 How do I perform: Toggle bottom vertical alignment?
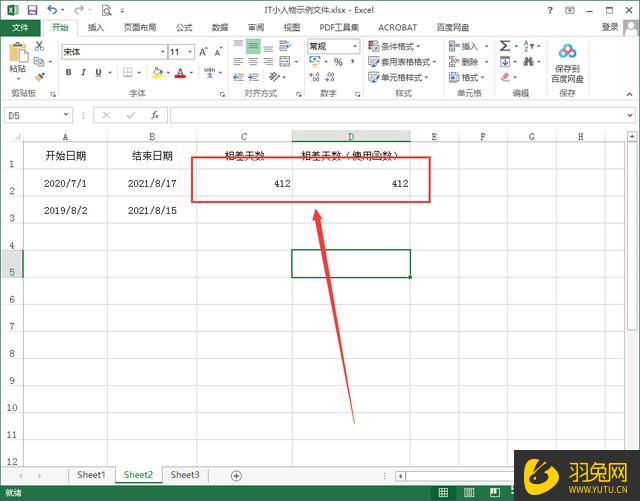[268, 49]
